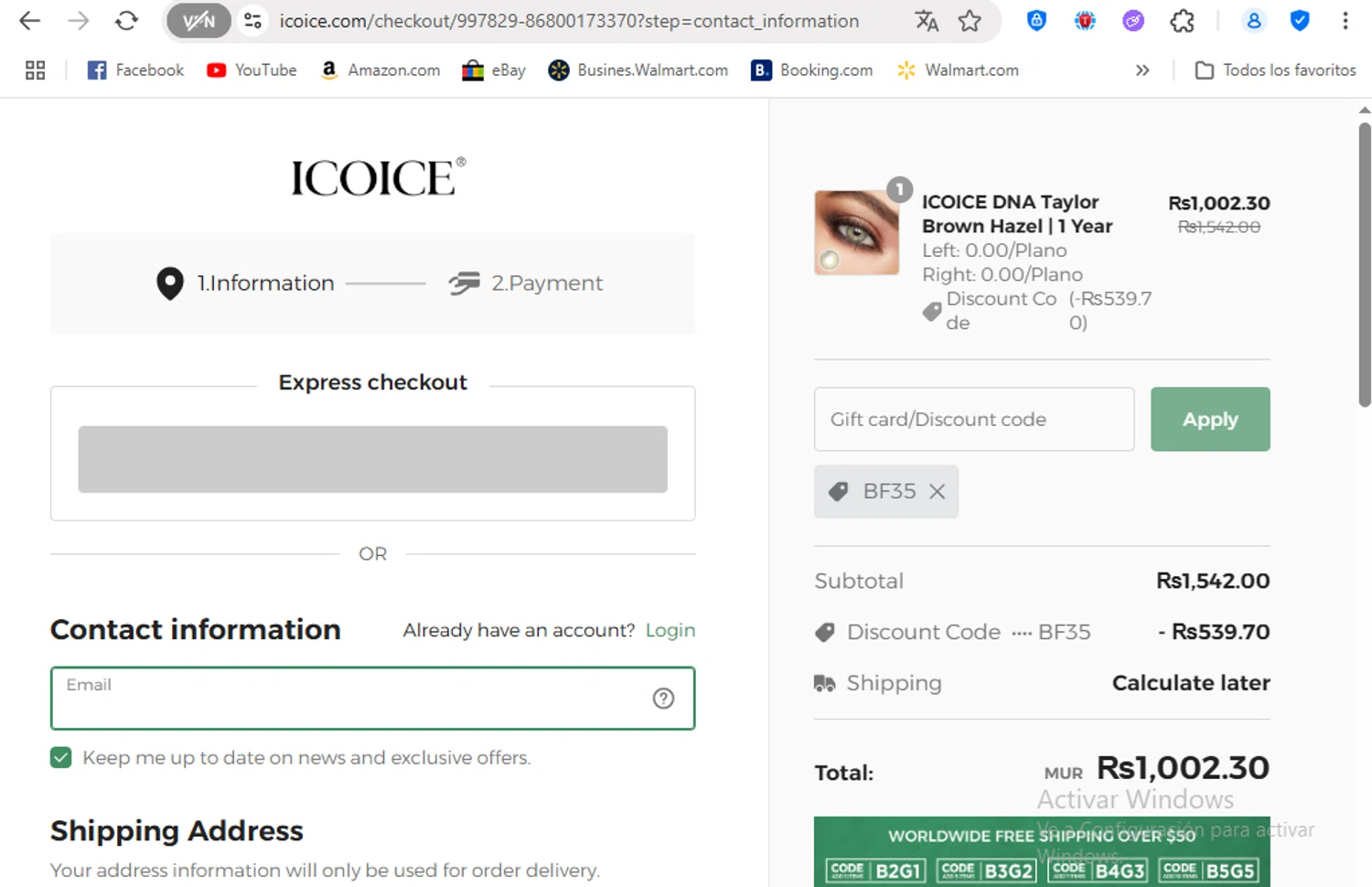This screenshot has height=887, width=1372.
Task: Translate this page icon
Action: pos(927,21)
